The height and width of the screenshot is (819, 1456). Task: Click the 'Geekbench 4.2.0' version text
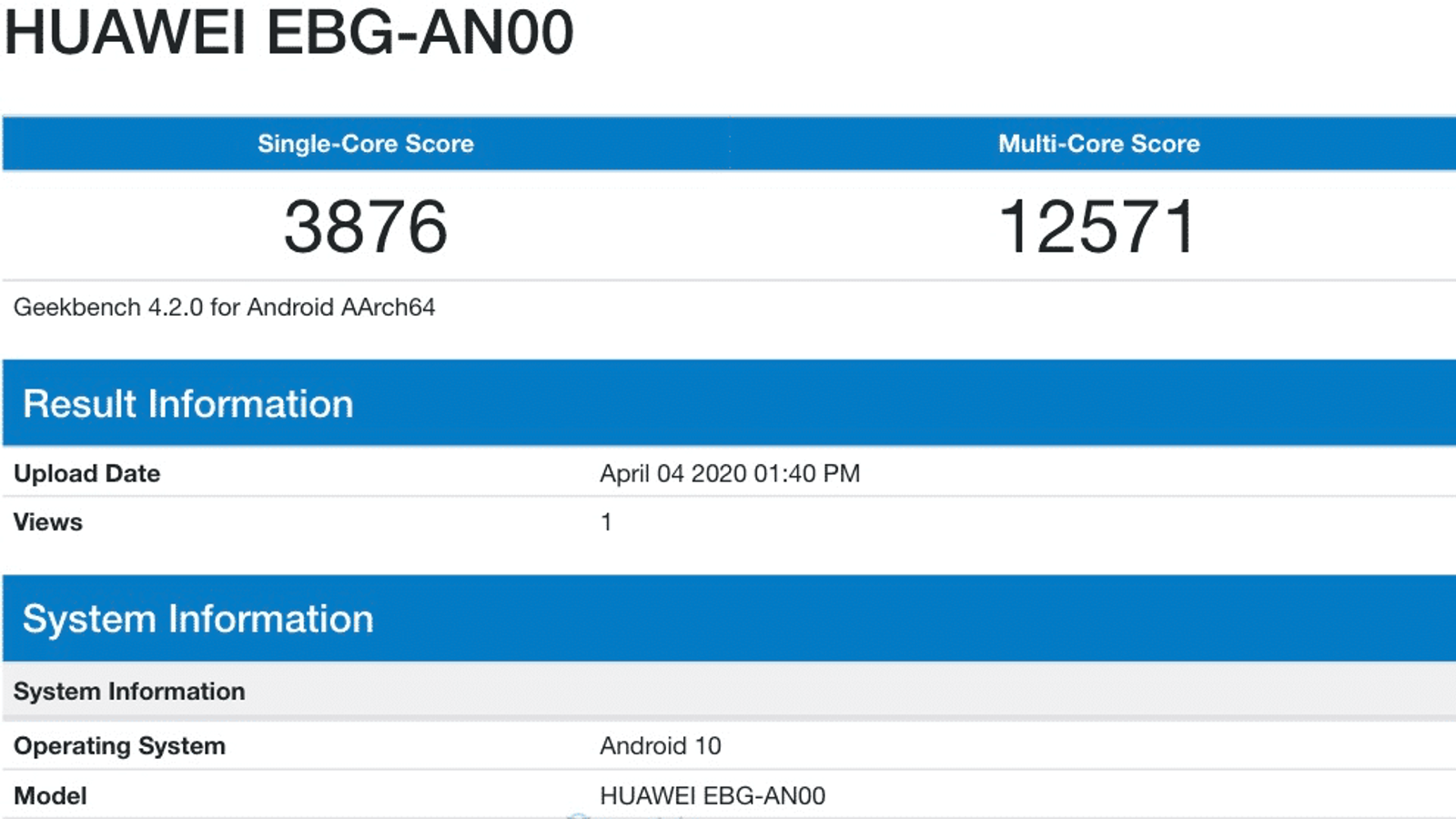tap(108, 308)
